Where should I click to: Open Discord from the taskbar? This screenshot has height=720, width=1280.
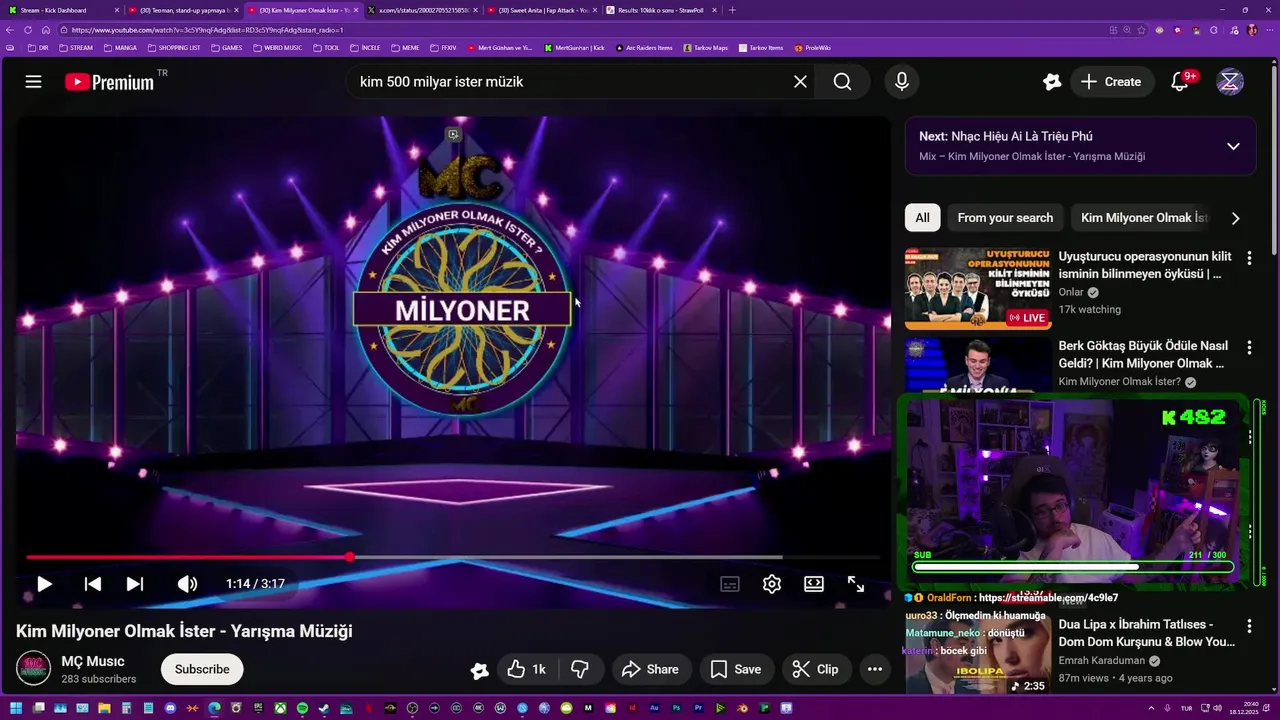pyautogui.click(x=170, y=708)
